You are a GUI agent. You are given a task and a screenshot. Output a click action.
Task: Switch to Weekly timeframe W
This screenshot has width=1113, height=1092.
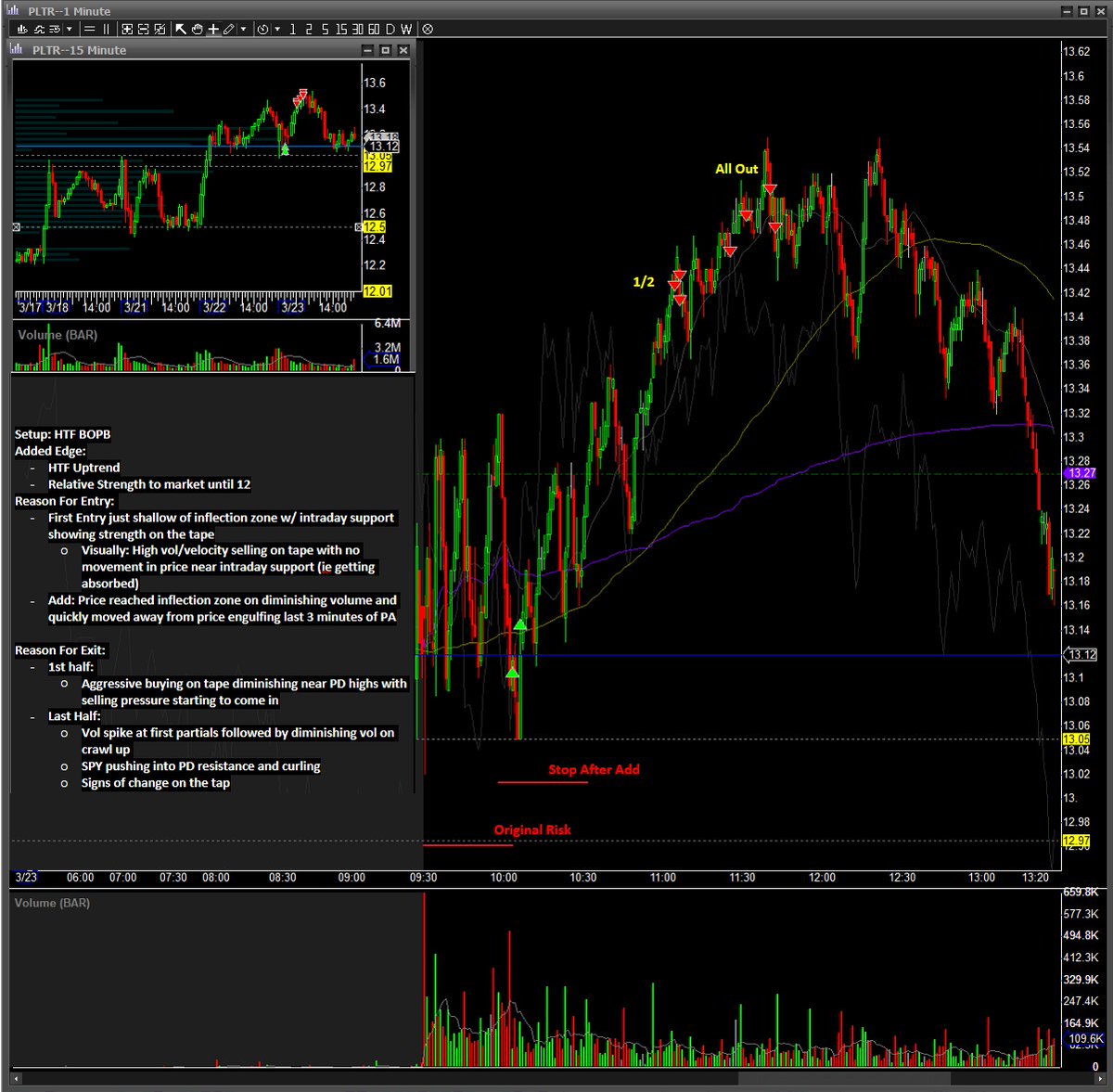point(406,29)
